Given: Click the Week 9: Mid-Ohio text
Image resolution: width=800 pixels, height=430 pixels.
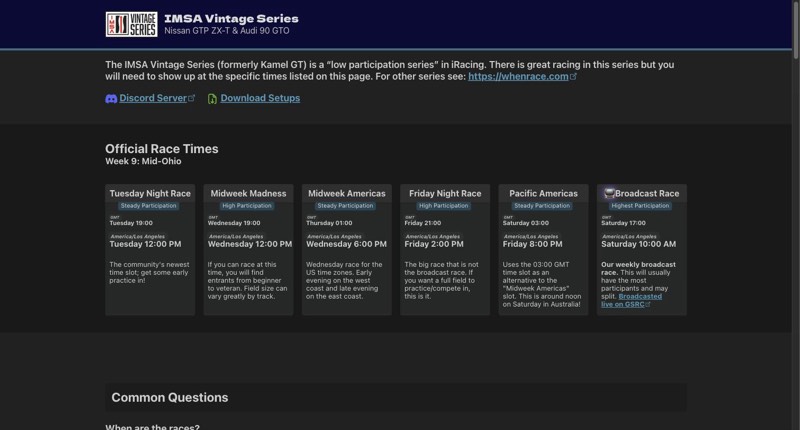Looking at the screenshot, I should coord(143,161).
